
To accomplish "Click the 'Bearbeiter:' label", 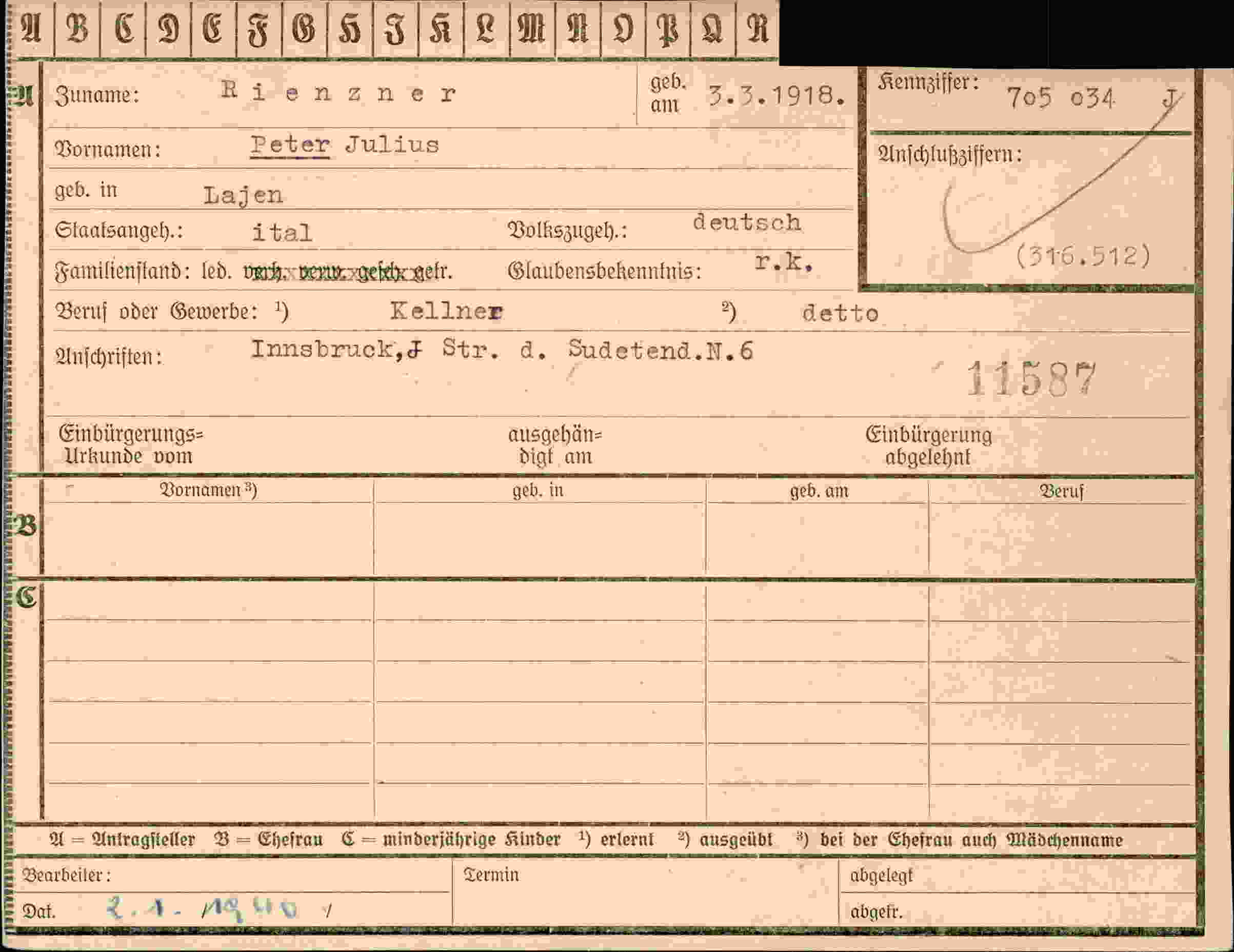I will point(67,875).
